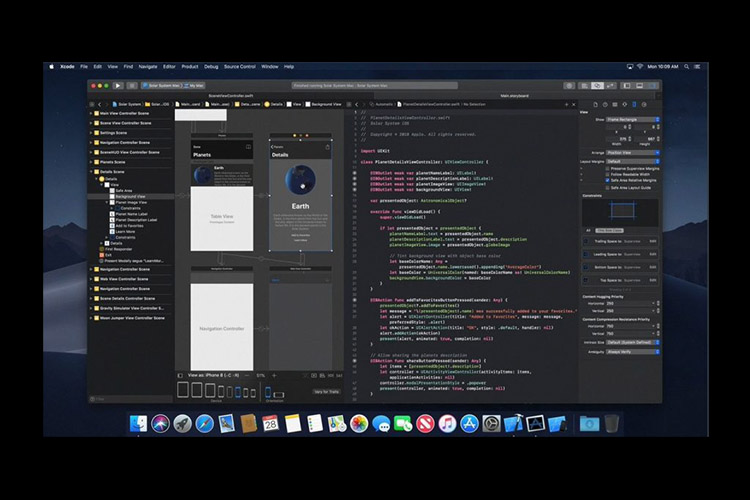Open the Attributes inspector tab
750x500 pixels.
point(625,104)
